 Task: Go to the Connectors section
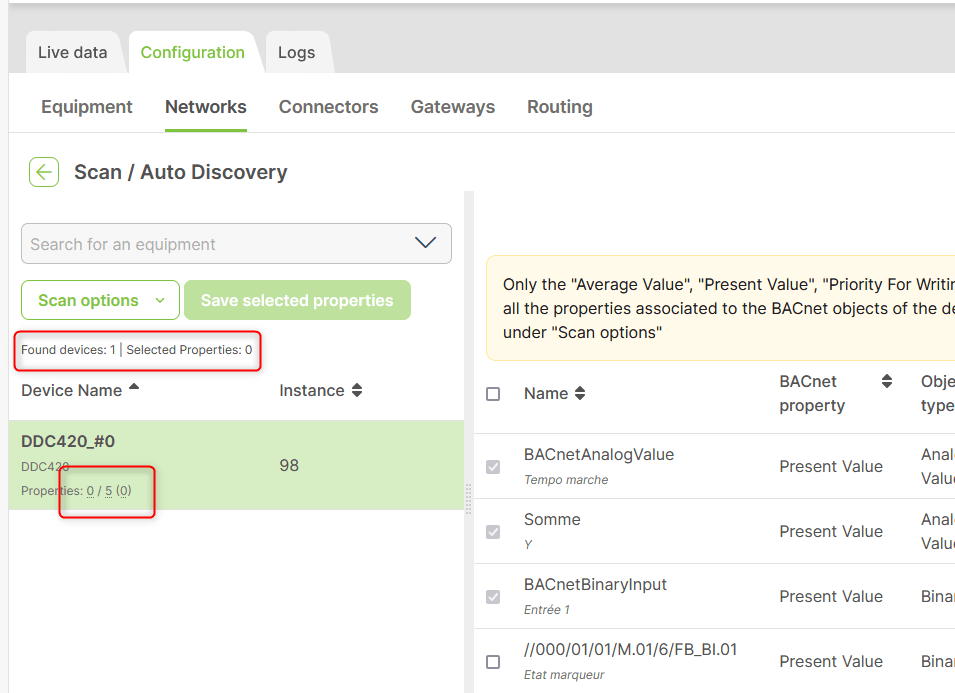328,107
